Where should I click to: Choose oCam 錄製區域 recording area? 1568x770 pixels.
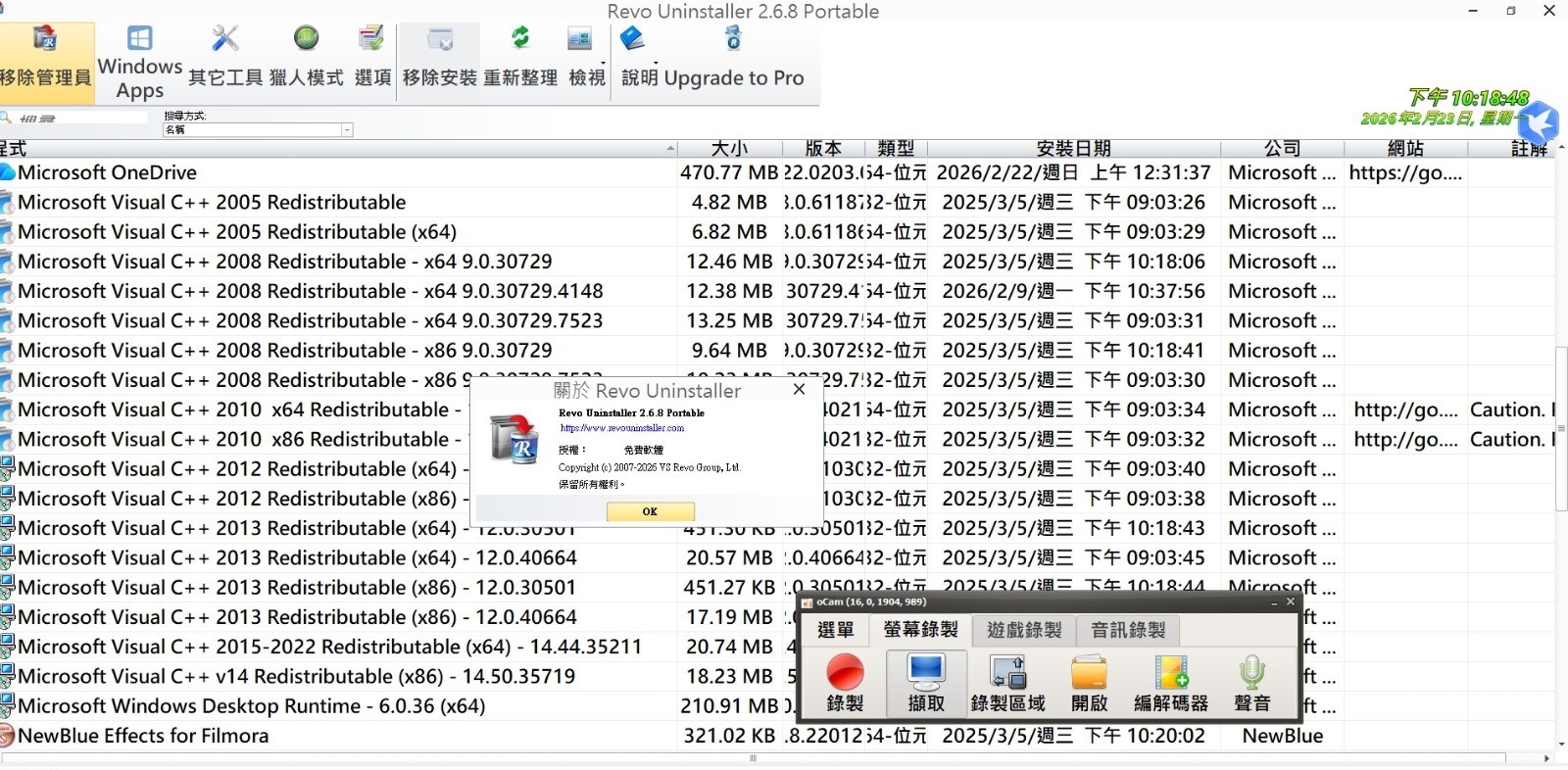[x=1007, y=683]
